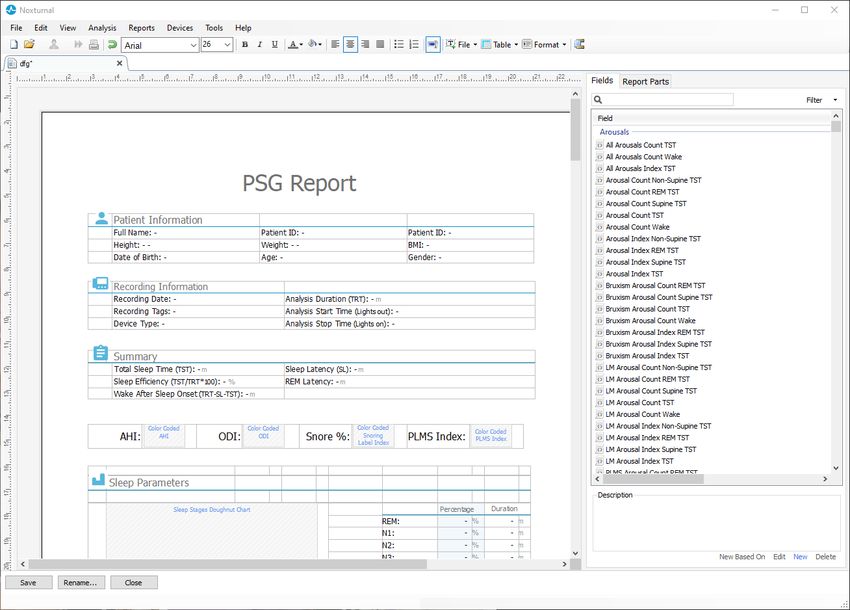Image resolution: width=850 pixels, height=610 pixels.
Task: Open the fill color dropdown arrow
Action: click(320, 44)
